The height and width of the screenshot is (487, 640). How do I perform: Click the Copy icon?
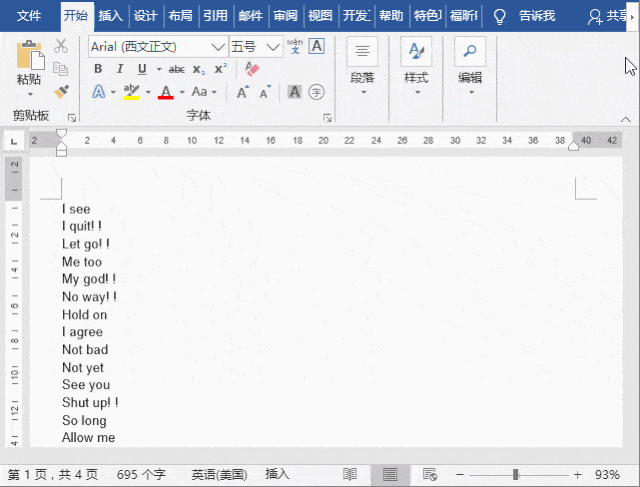tap(61, 69)
